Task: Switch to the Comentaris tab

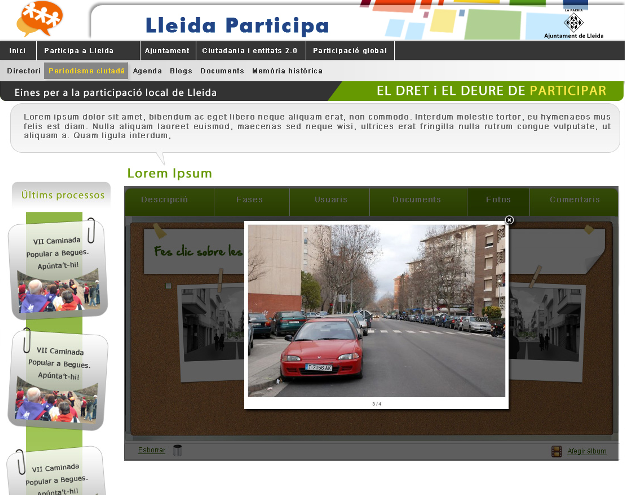Action: 574,202
